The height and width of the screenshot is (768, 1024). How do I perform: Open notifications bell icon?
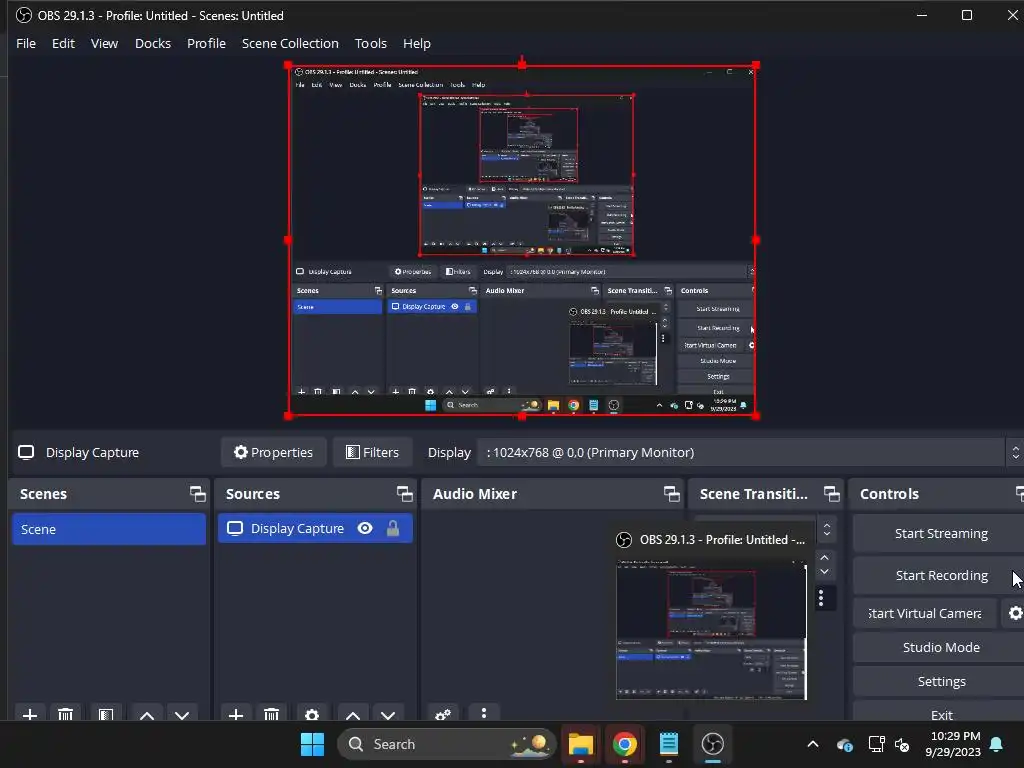coord(997,744)
